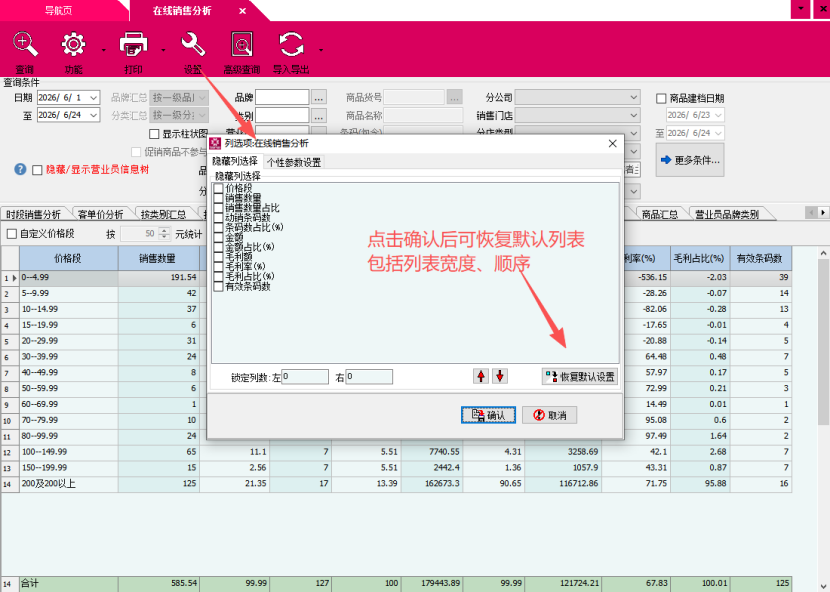The height and width of the screenshot is (592, 830).
Task: Switch to 个性参数设置 tab
Action: click(294, 162)
